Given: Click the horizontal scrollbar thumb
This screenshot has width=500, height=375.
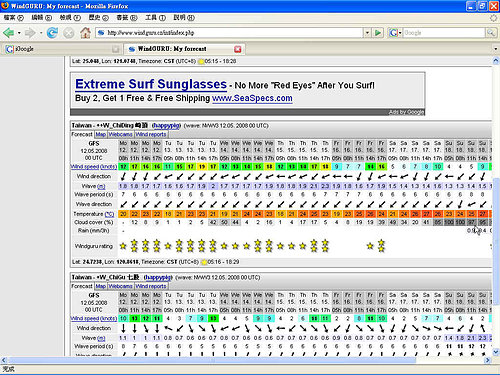Looking at the screenshot, I should (x=212, y=360).
